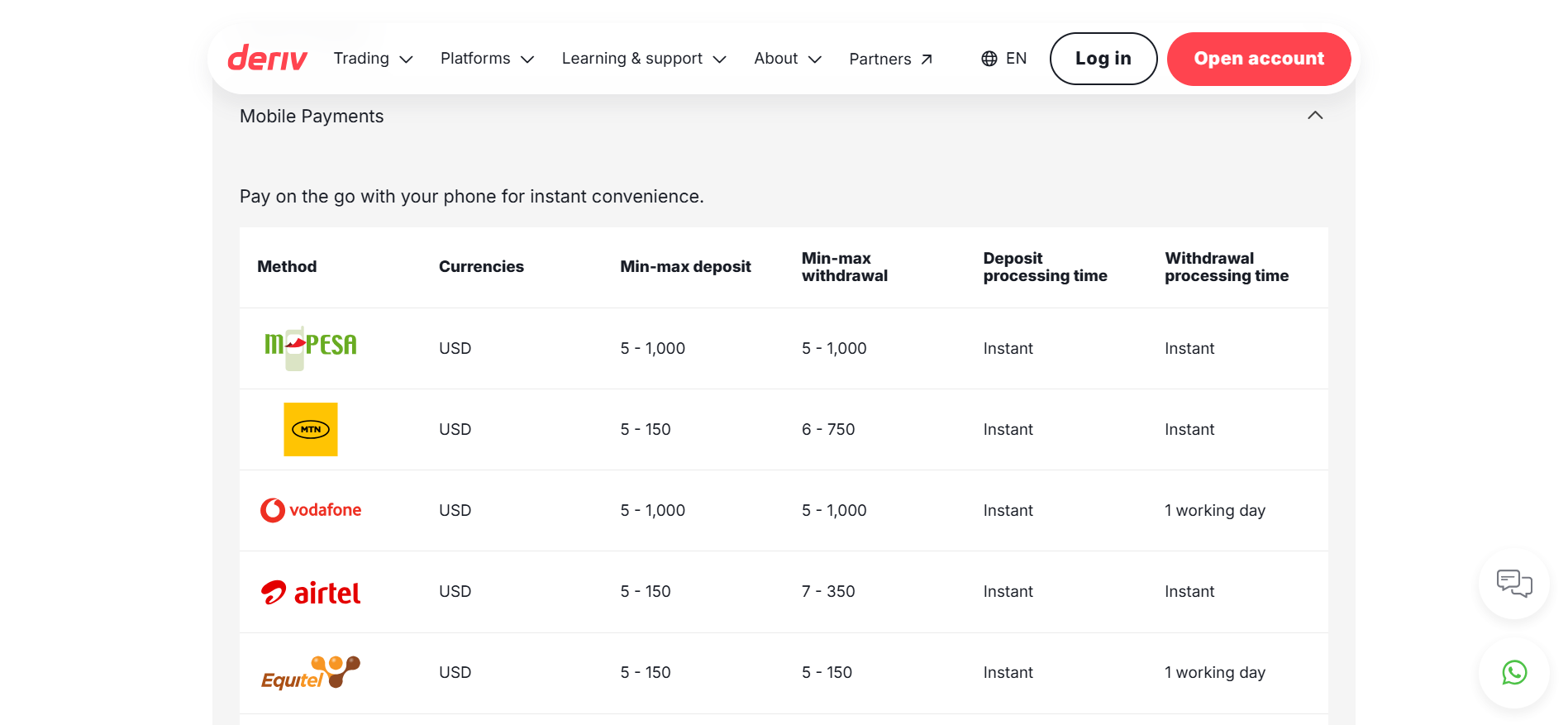Click the Airtel payment logo
This screenshot has width=1568, height=725.
tap(311, 592)
